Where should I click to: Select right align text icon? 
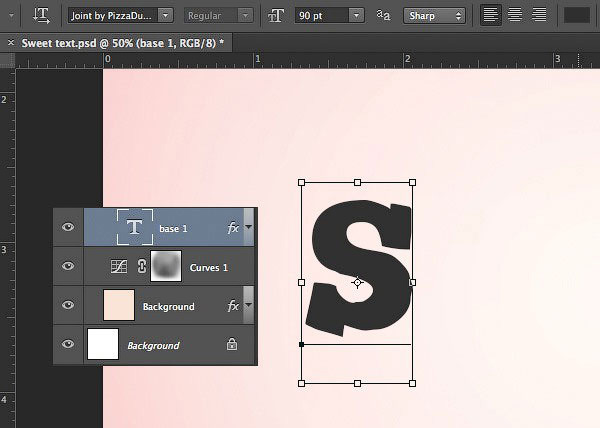(539, 15)
